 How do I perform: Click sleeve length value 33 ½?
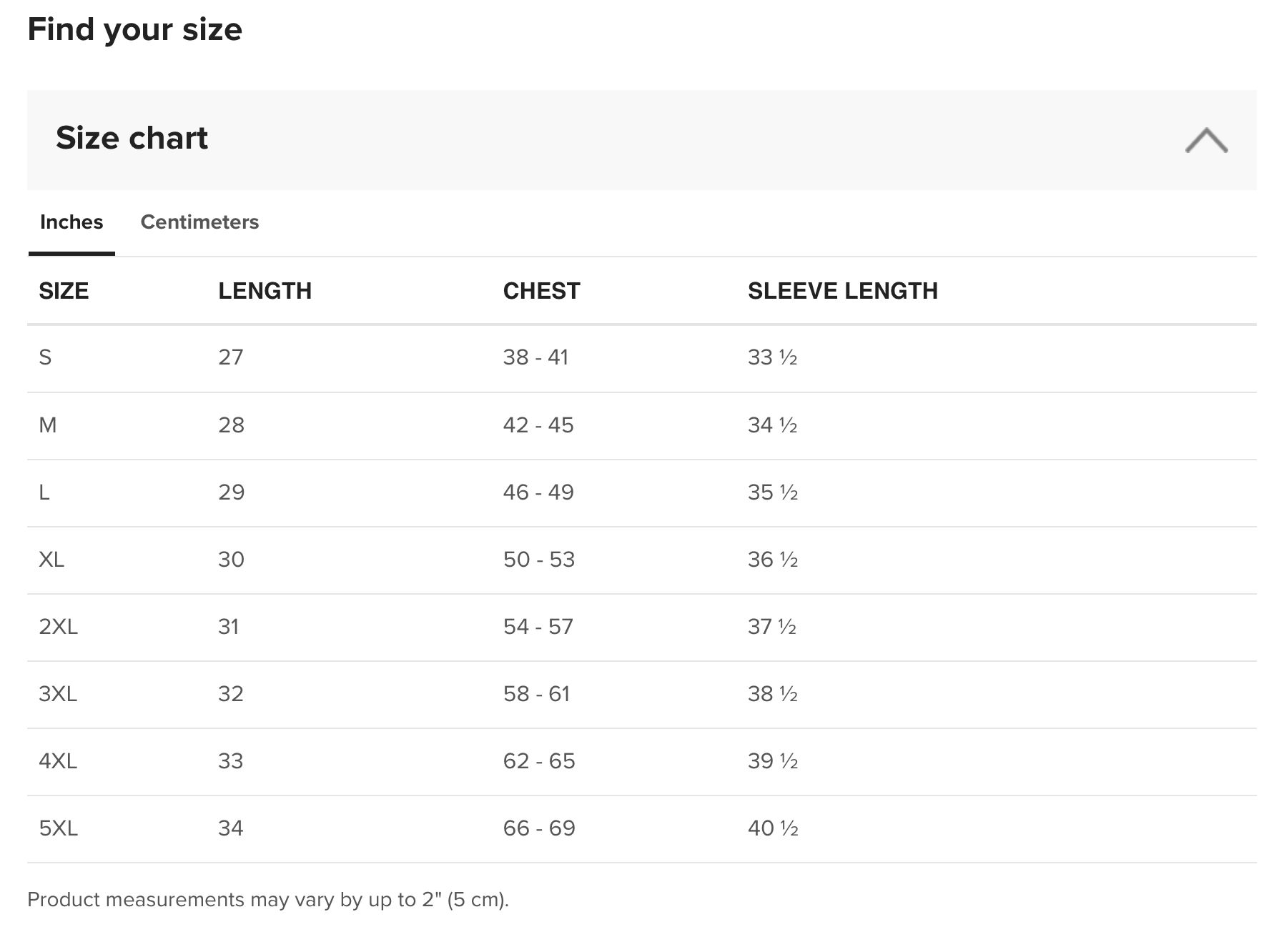(x=772, y=357)
